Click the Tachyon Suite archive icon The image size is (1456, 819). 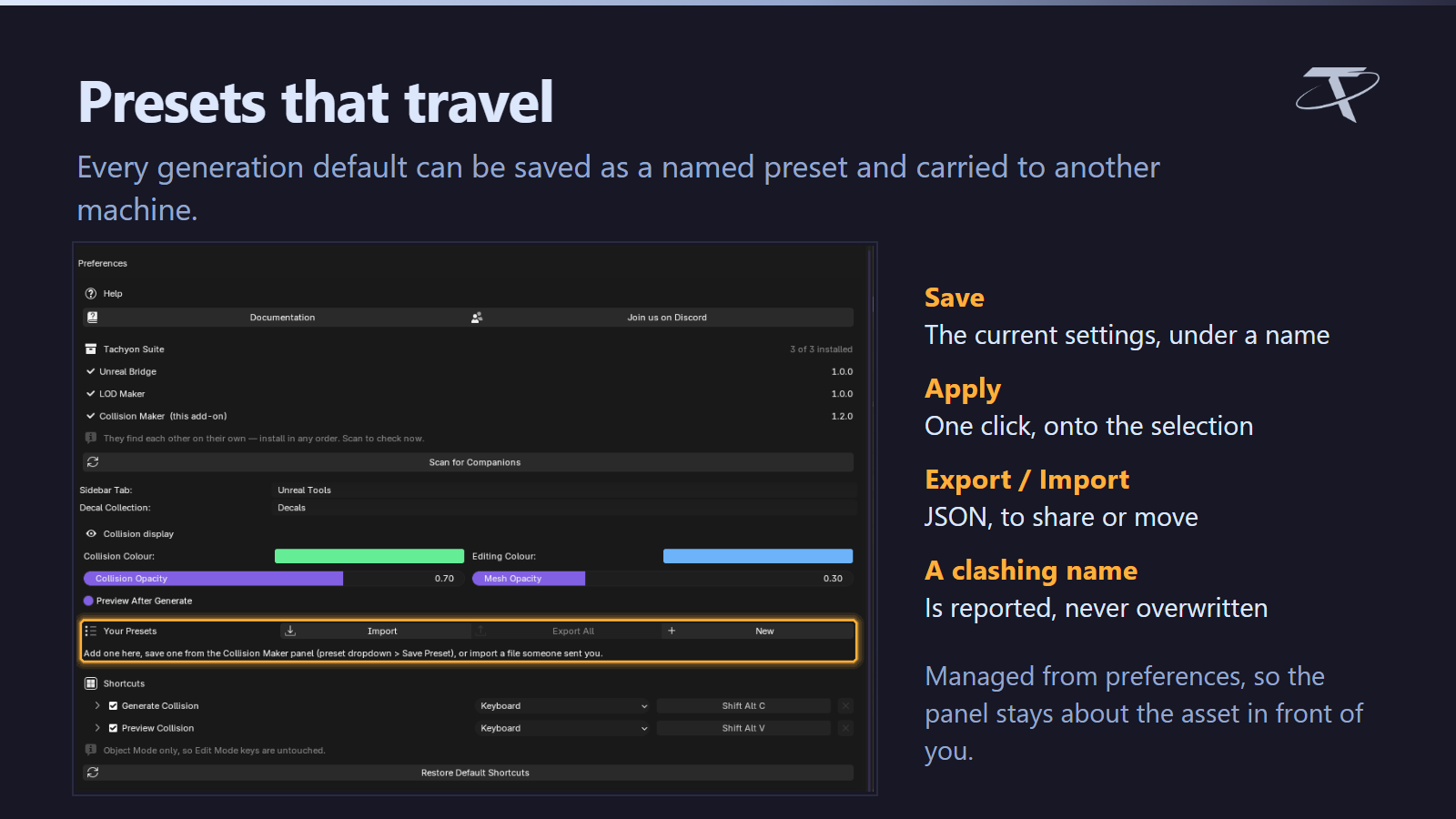pyautogui.click(x=91, y=349)
